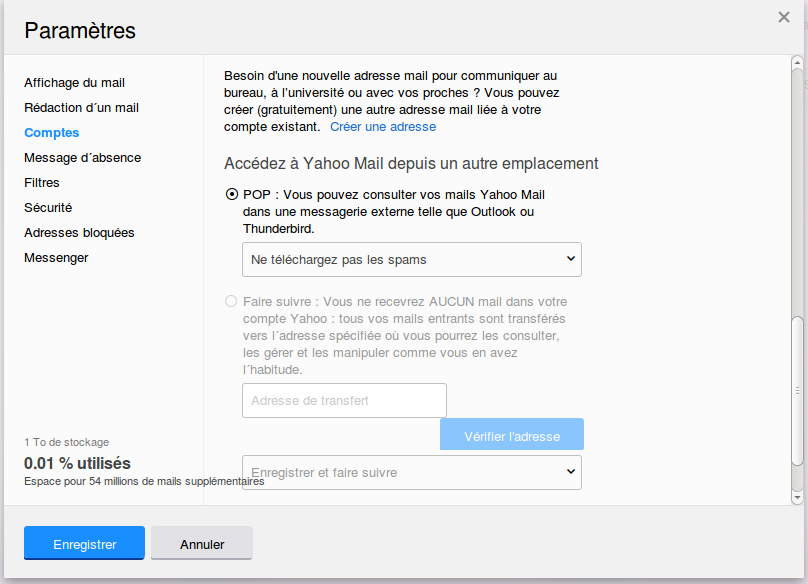Image resolution: width=808 pixels, height=584 pixels.
Task: Open Messenger settings
Action: coord(56,258)
